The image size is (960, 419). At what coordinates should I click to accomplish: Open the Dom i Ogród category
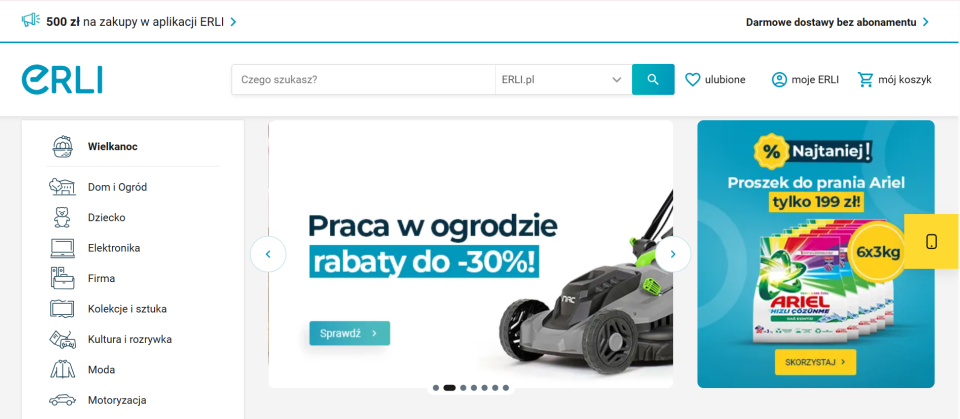pyautogui.click(x=118, y=187)
